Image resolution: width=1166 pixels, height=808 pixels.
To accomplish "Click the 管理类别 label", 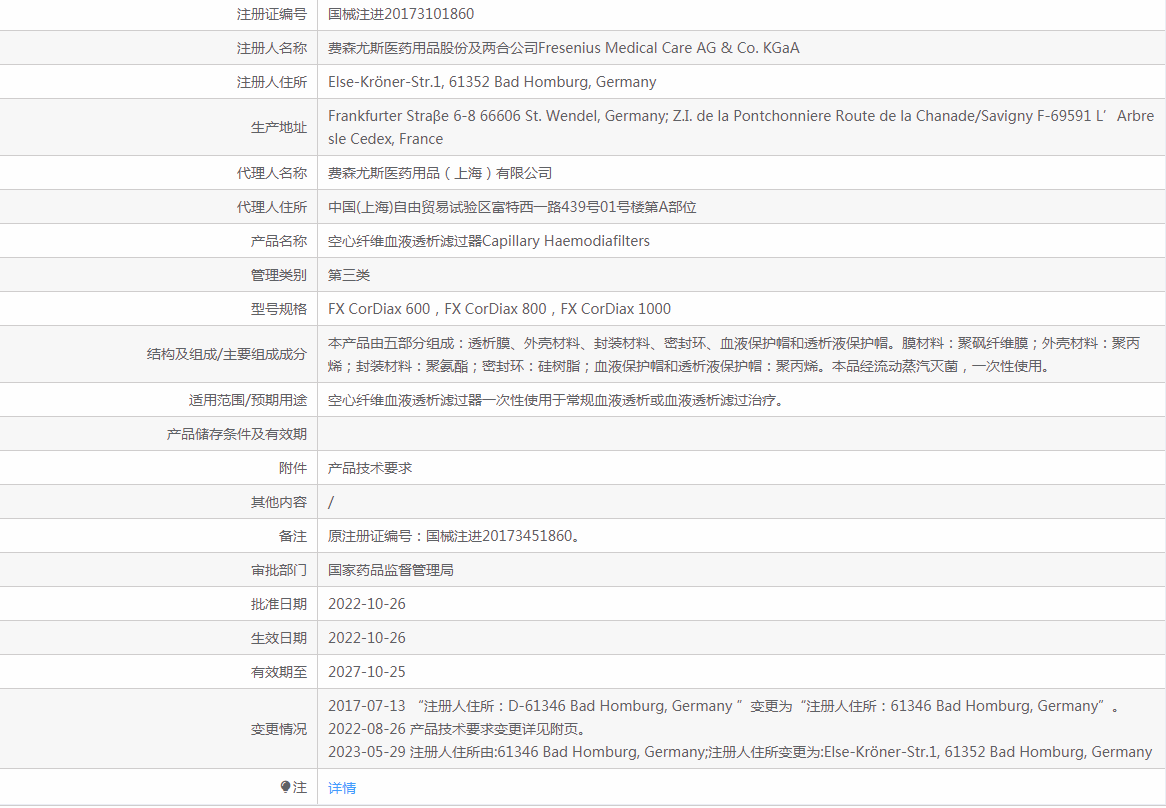I will tap(279, 276).
